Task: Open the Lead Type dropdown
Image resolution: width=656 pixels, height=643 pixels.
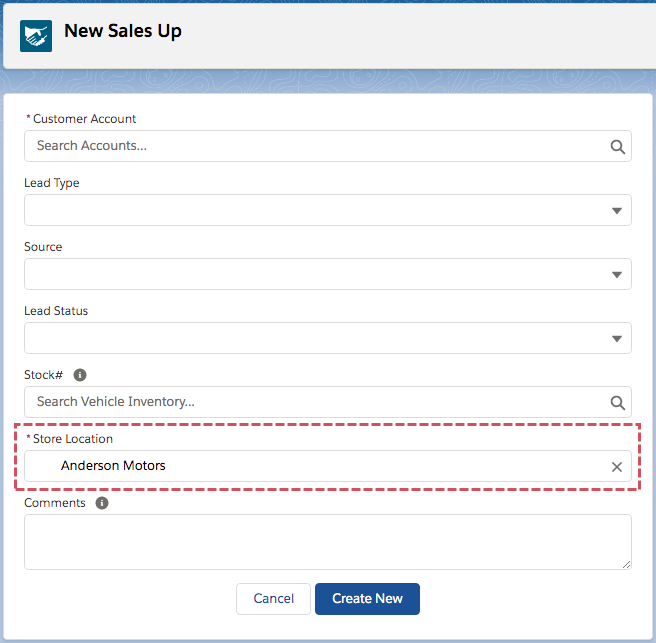Action: (x=328, y=210)
